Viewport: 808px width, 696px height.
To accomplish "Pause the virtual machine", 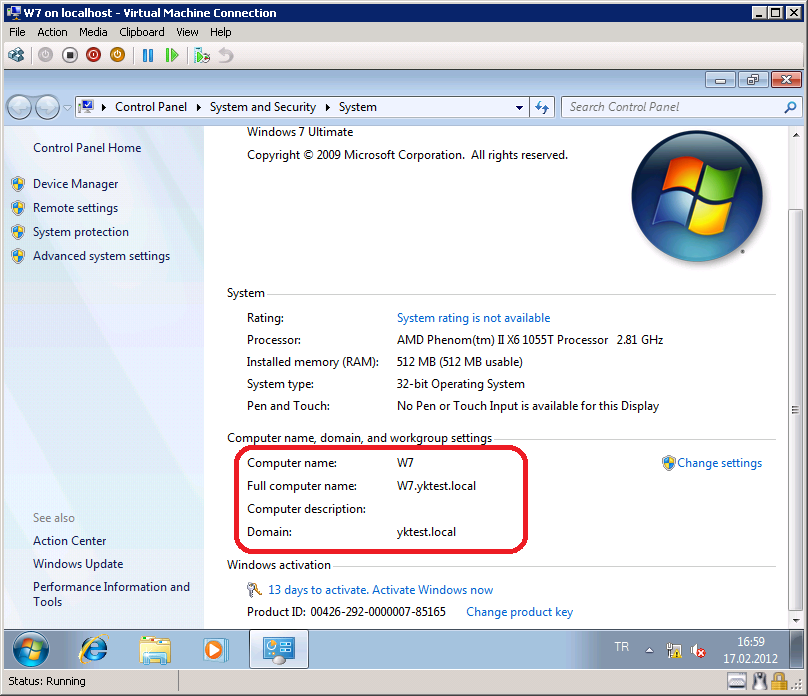I will [148, 55].
